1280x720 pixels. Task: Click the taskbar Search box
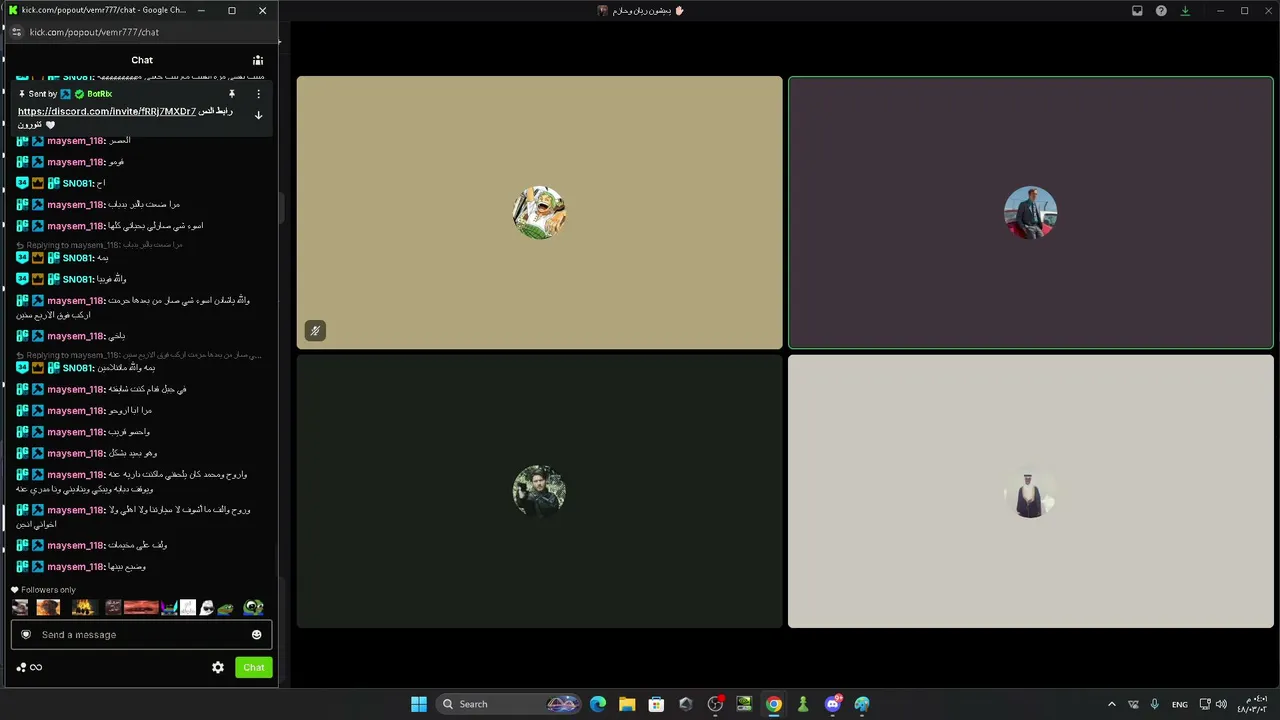click(x=510, y=704)
